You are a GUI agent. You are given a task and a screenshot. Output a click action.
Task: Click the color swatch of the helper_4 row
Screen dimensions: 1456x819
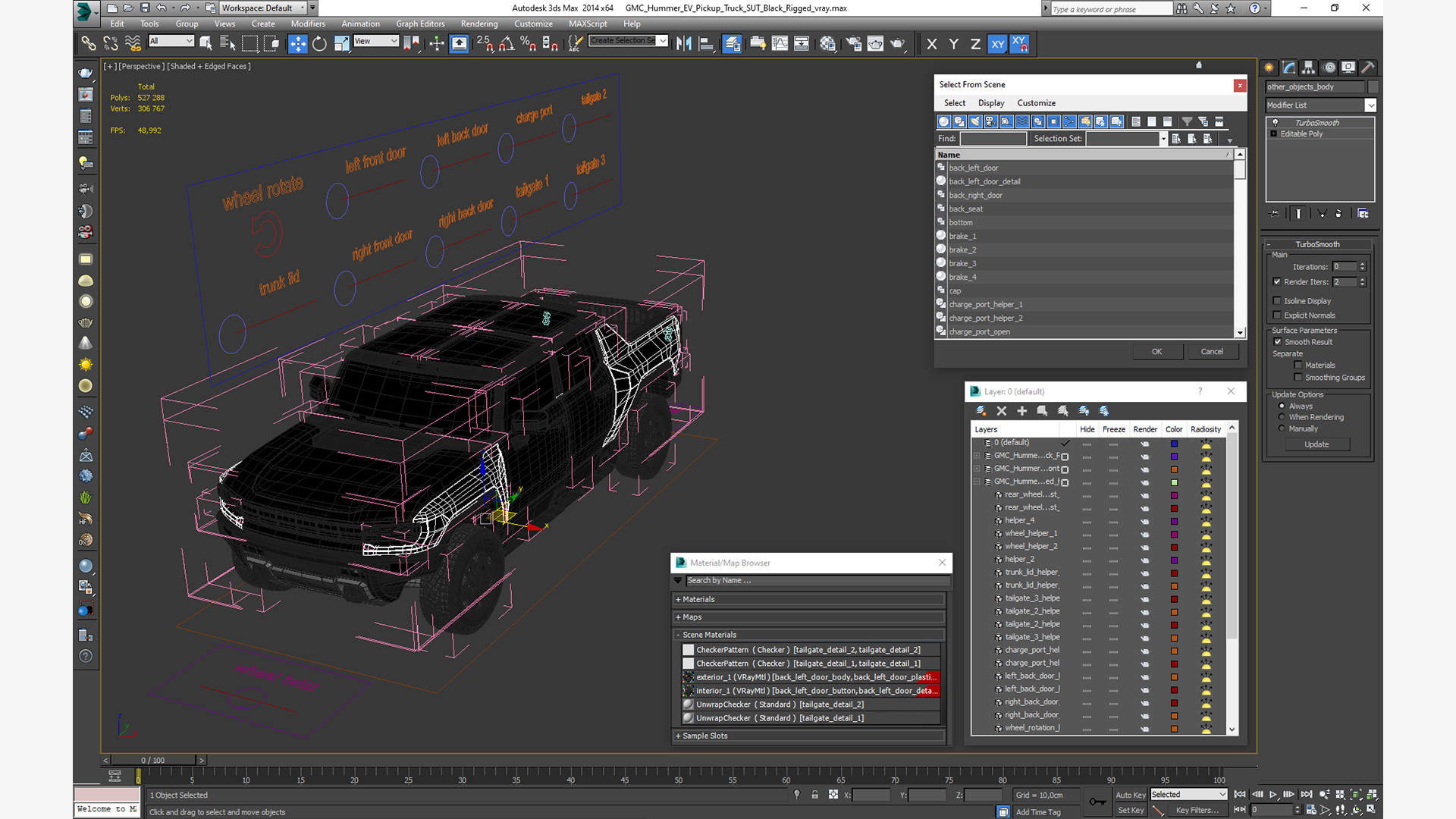point(1174,521)
